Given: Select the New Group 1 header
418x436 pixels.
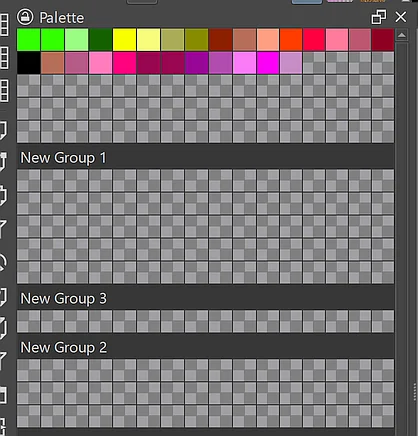Looking at the screenshot, I should pos(205,157).
